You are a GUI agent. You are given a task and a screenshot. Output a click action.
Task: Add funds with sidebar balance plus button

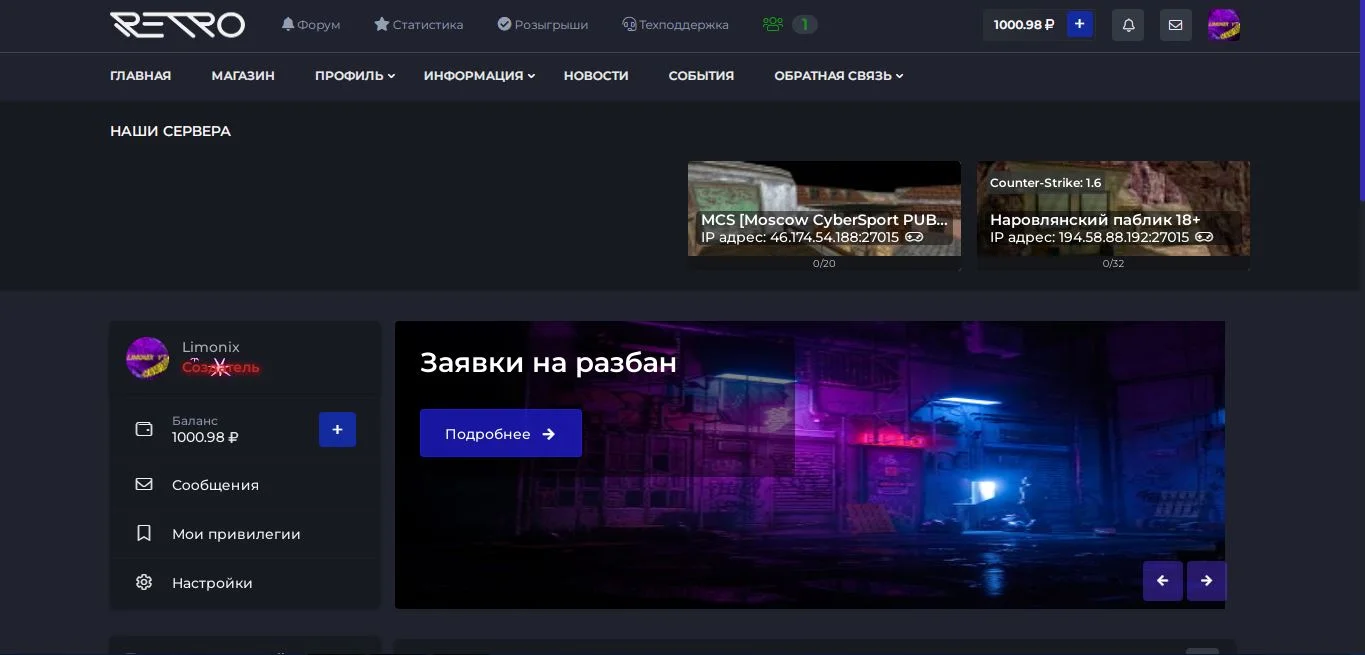[337, 429]
